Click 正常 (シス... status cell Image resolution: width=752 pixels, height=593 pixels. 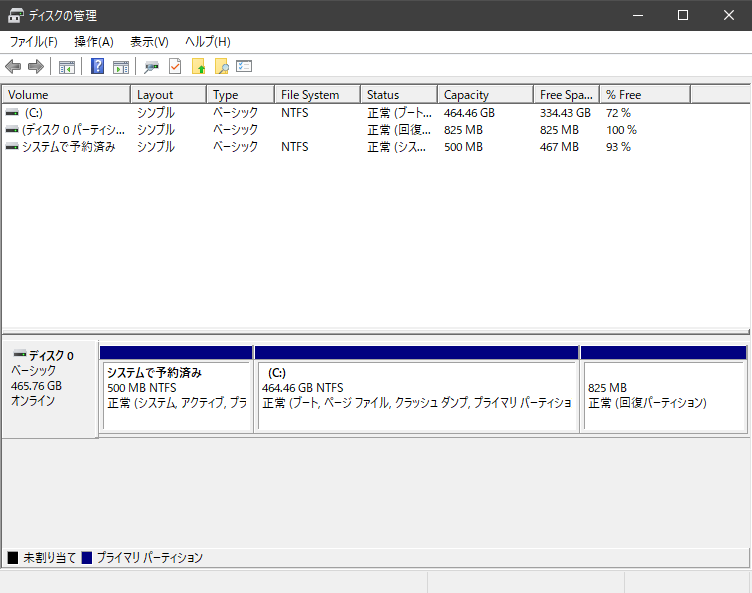click(x=396, y=147)
